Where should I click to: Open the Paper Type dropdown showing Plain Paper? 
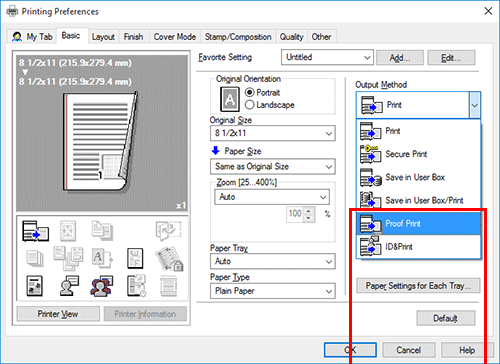click(x=273, y=291)
